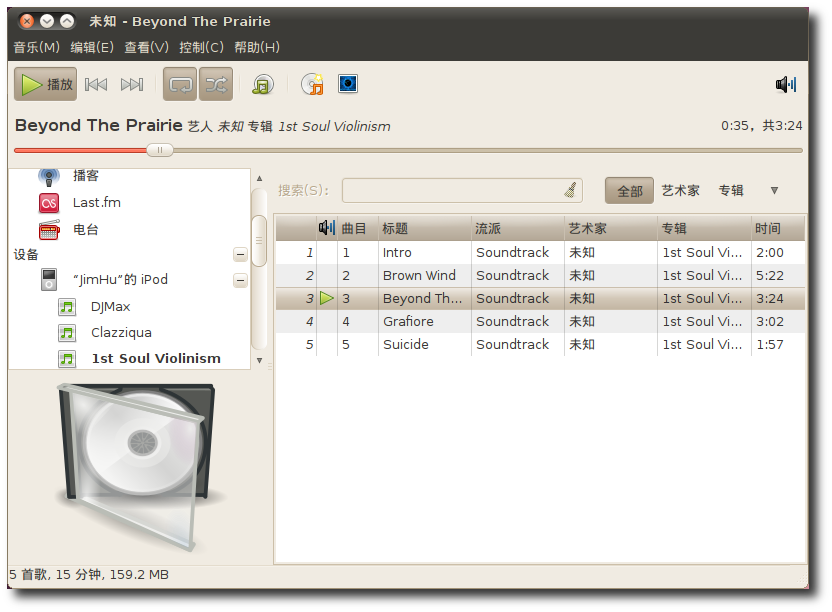Click the volume speaker icon
This screenshot has height=612, width=832.
[x=786, y=84]
